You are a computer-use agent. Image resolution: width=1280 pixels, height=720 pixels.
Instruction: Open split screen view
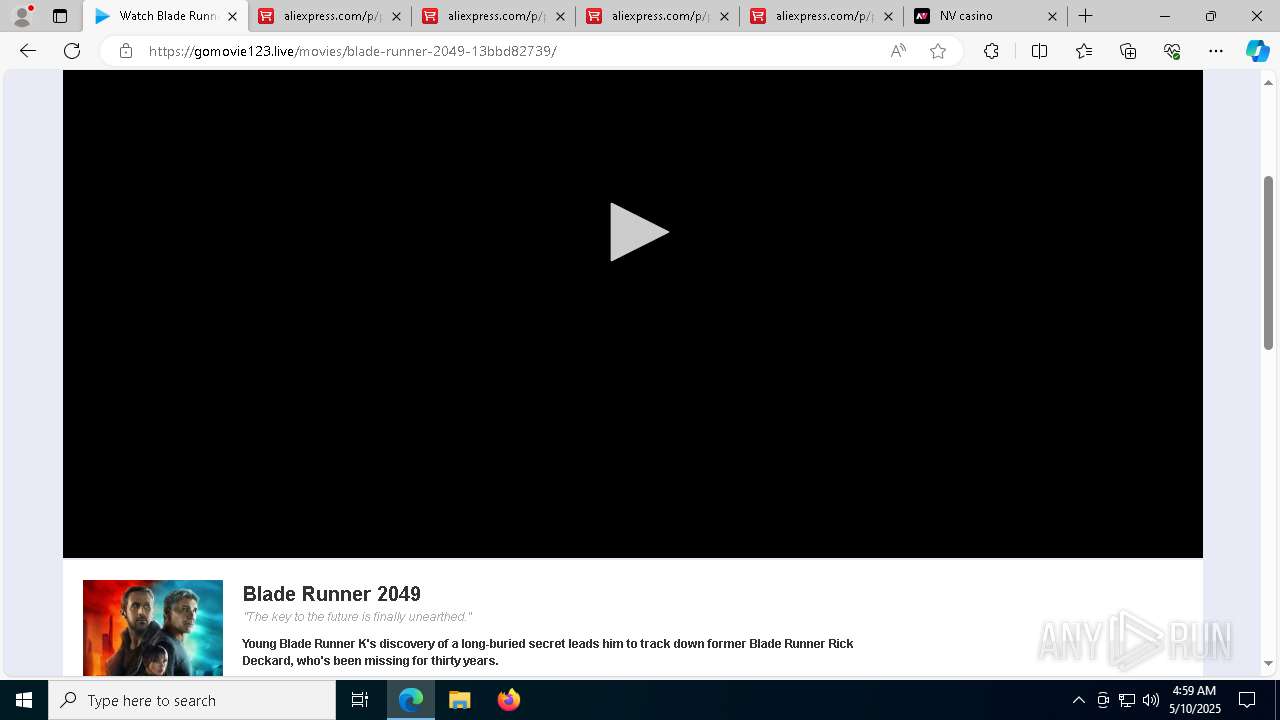point(1039,51)
